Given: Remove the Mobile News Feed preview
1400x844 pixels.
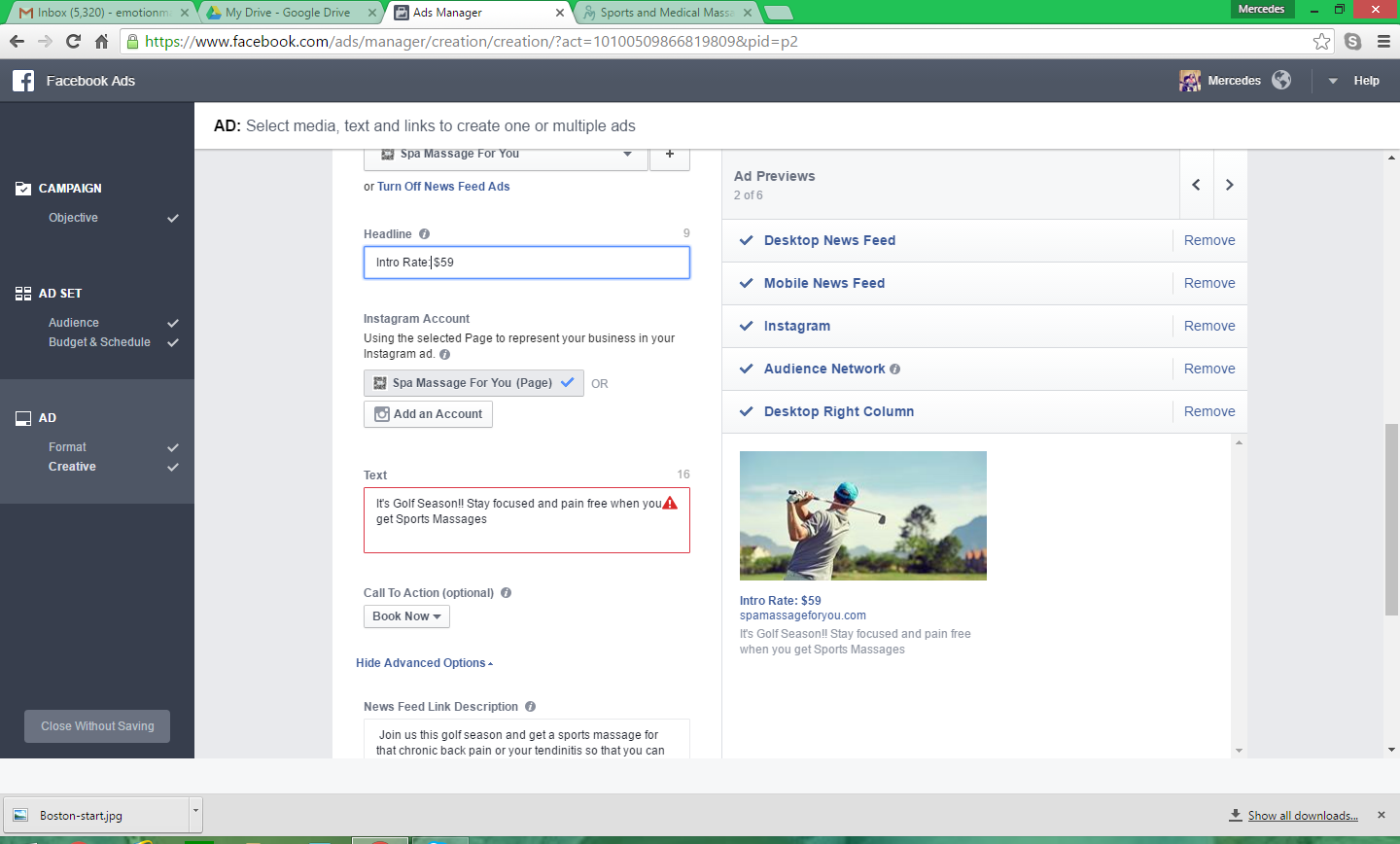Looking at the screenshot, I should pyautogui.click(x=1209, y=283).
